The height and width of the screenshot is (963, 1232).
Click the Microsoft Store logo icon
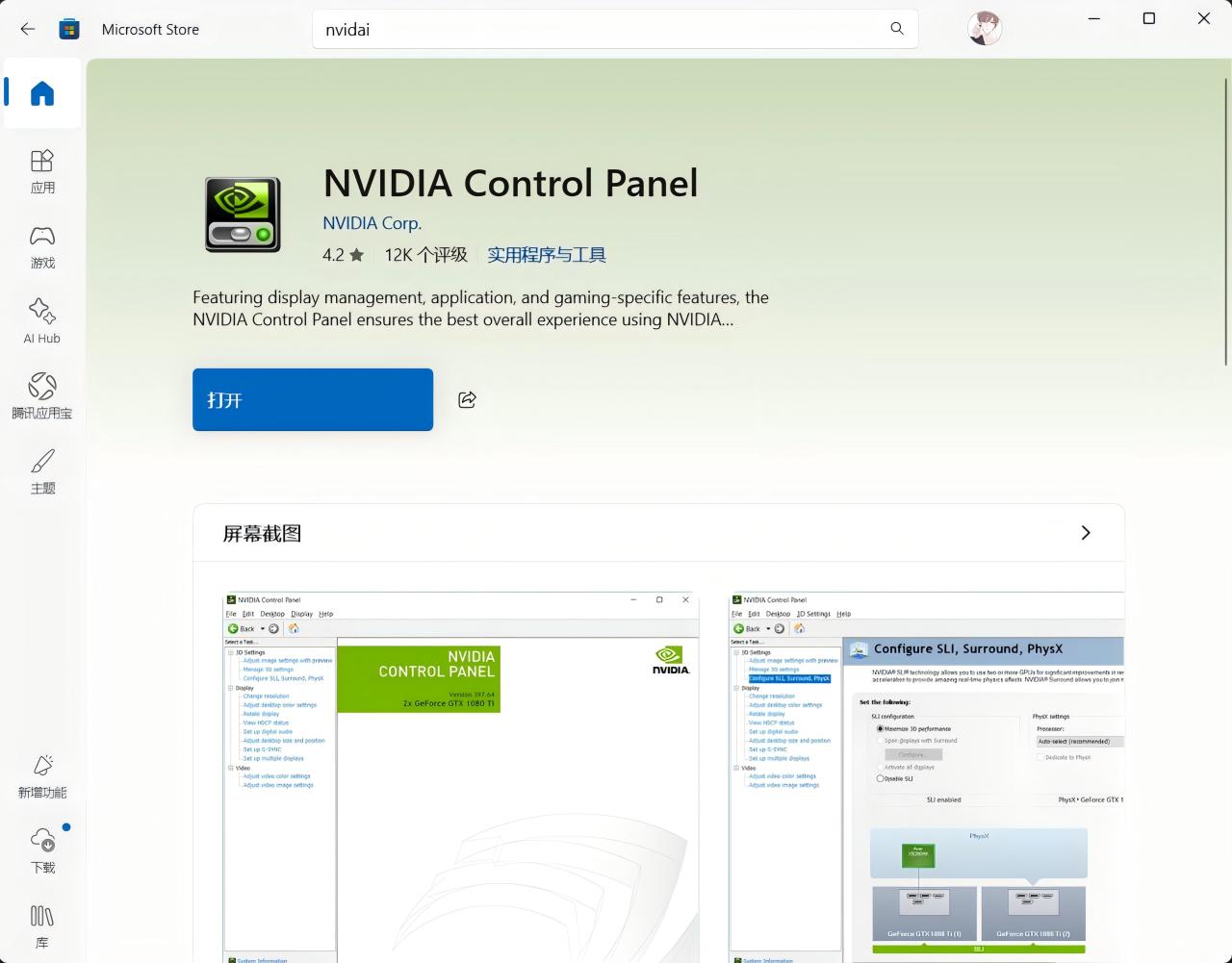tap(69, 29)
